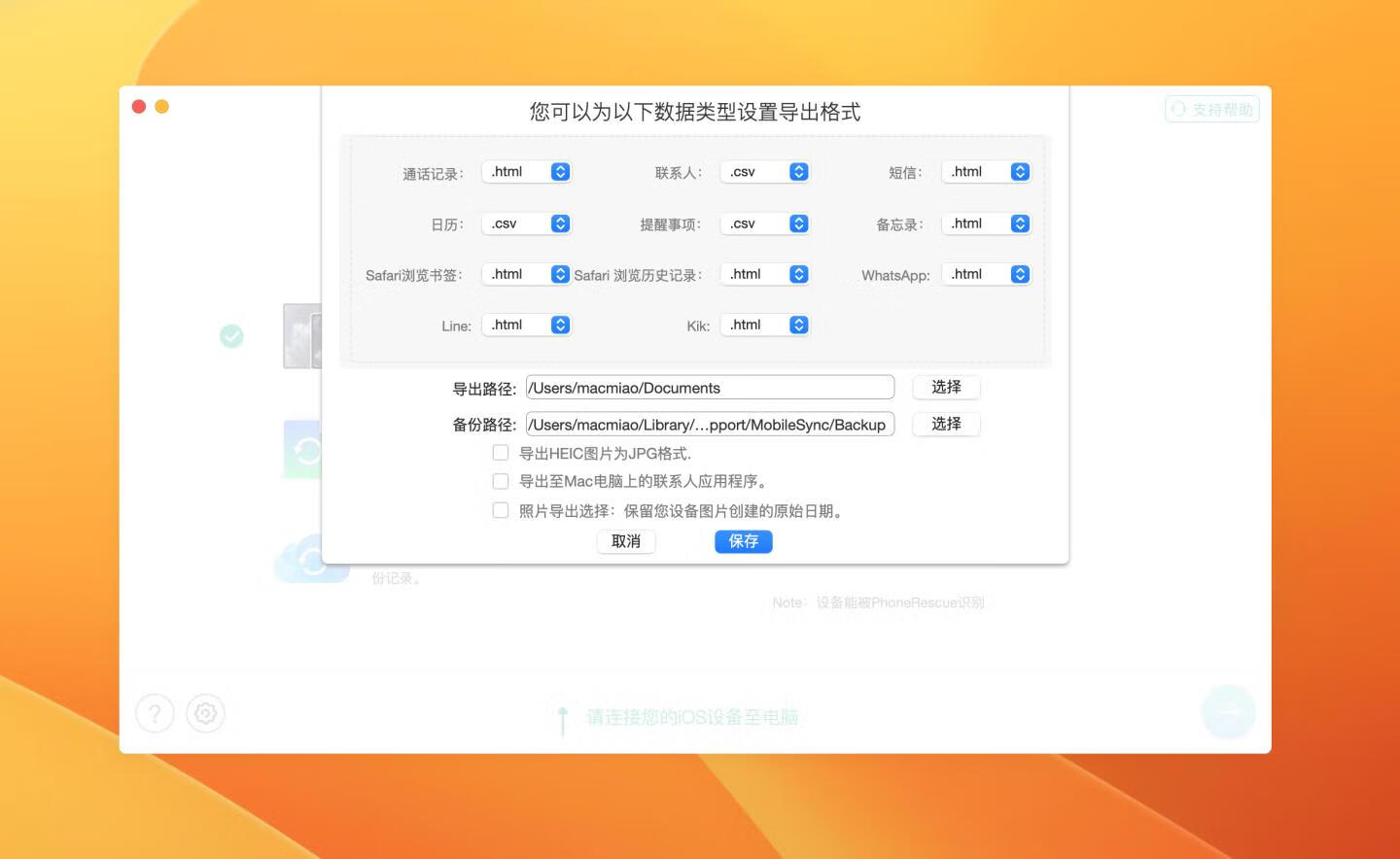Screen dimensions: 1400x859
Task: Open the 备忘录 format dropdown
Action: pos(986,223)
